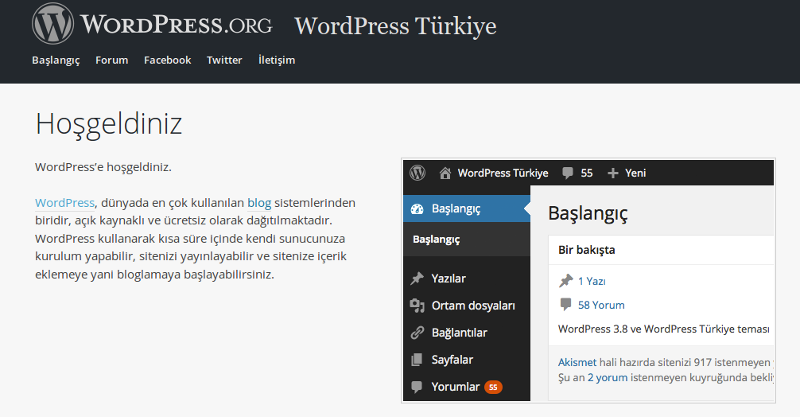
Task: Click the media icon beside Ortam dosyaları
Action: 417,305
